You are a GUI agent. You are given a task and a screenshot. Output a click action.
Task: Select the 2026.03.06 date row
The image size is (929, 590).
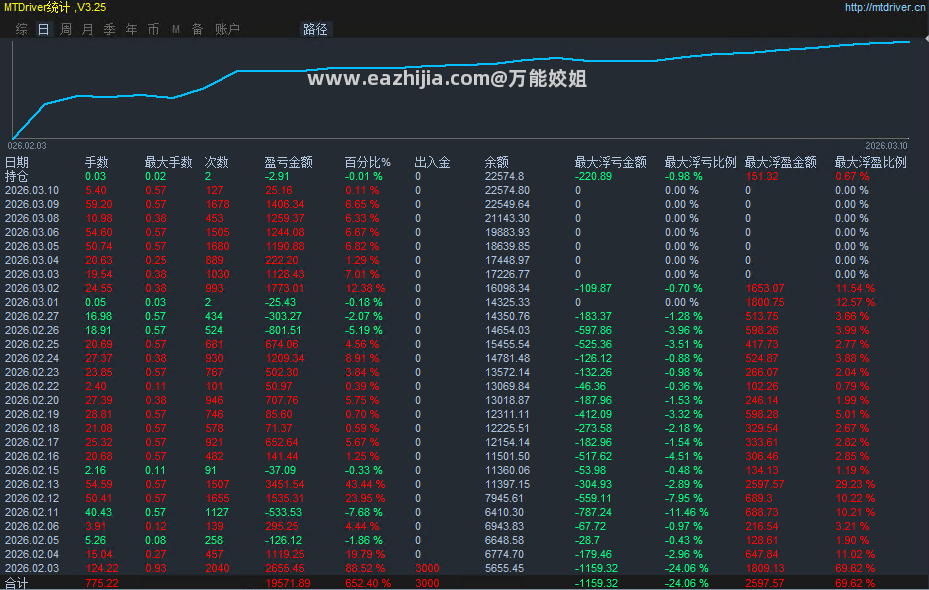click(x=32, y=232)
